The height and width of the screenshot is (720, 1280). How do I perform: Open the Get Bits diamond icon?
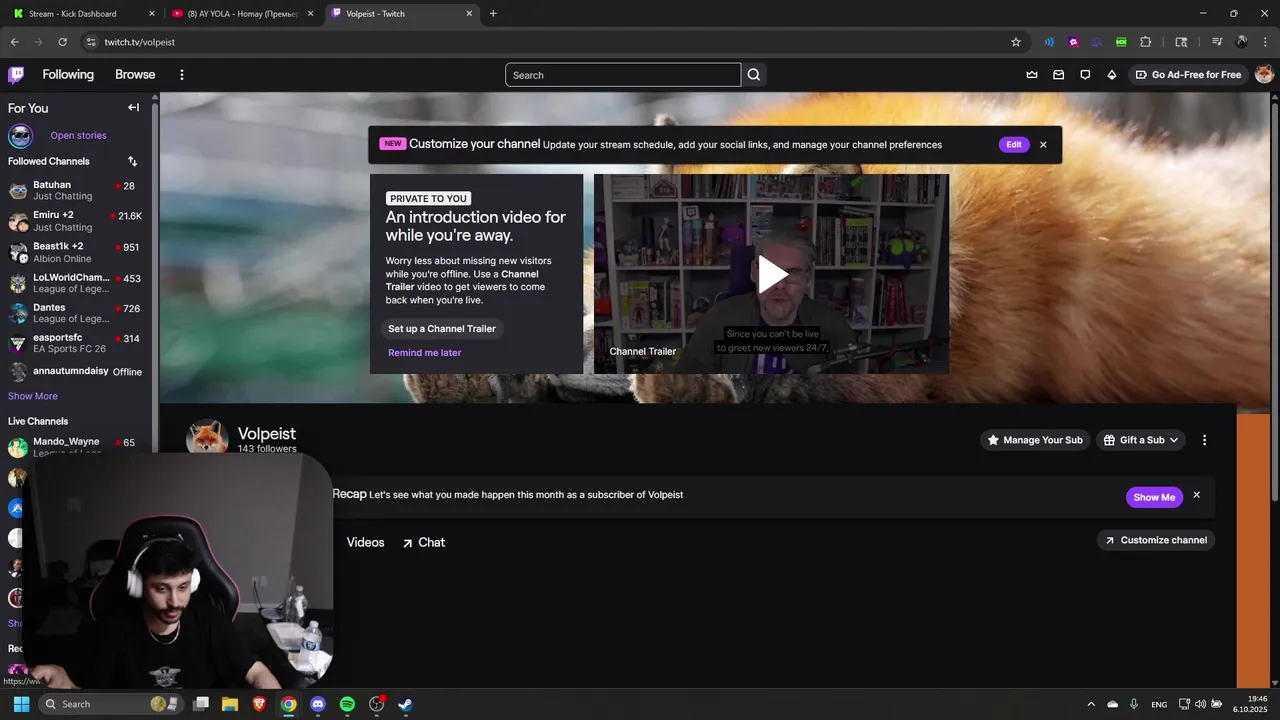(x=1111, y=75)
